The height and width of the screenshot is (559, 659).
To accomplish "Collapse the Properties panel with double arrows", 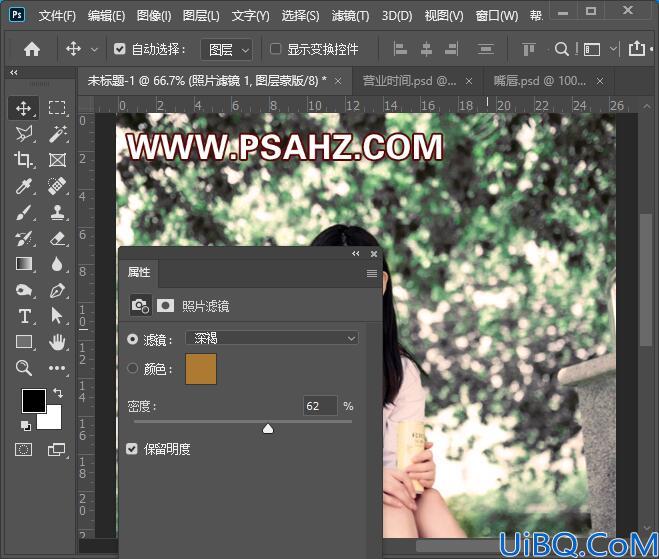I will pos(356,253).
